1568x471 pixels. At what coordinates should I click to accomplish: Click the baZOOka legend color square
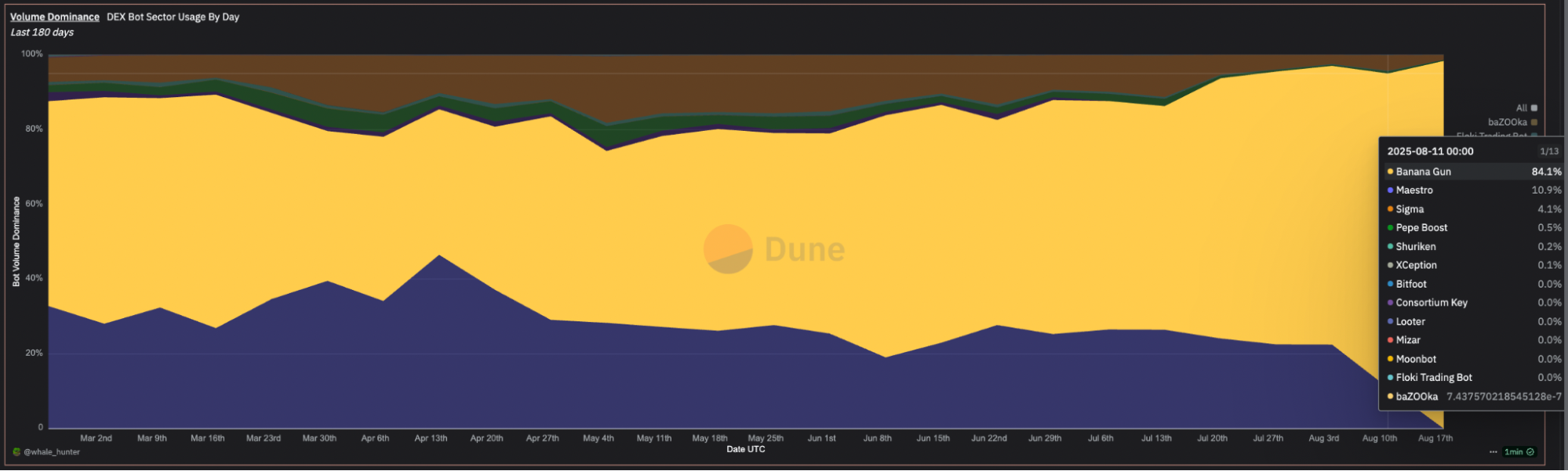coord(1534,122)
